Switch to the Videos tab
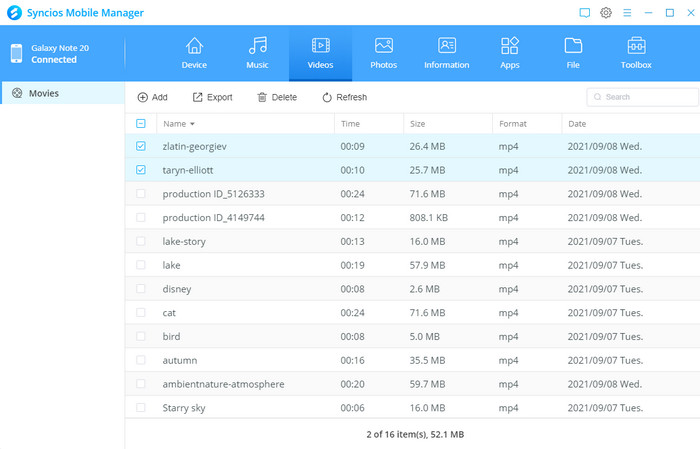Image resolution: width=700 pixels, height=449 pixels. pyautogui.click(x=320, y=52)
